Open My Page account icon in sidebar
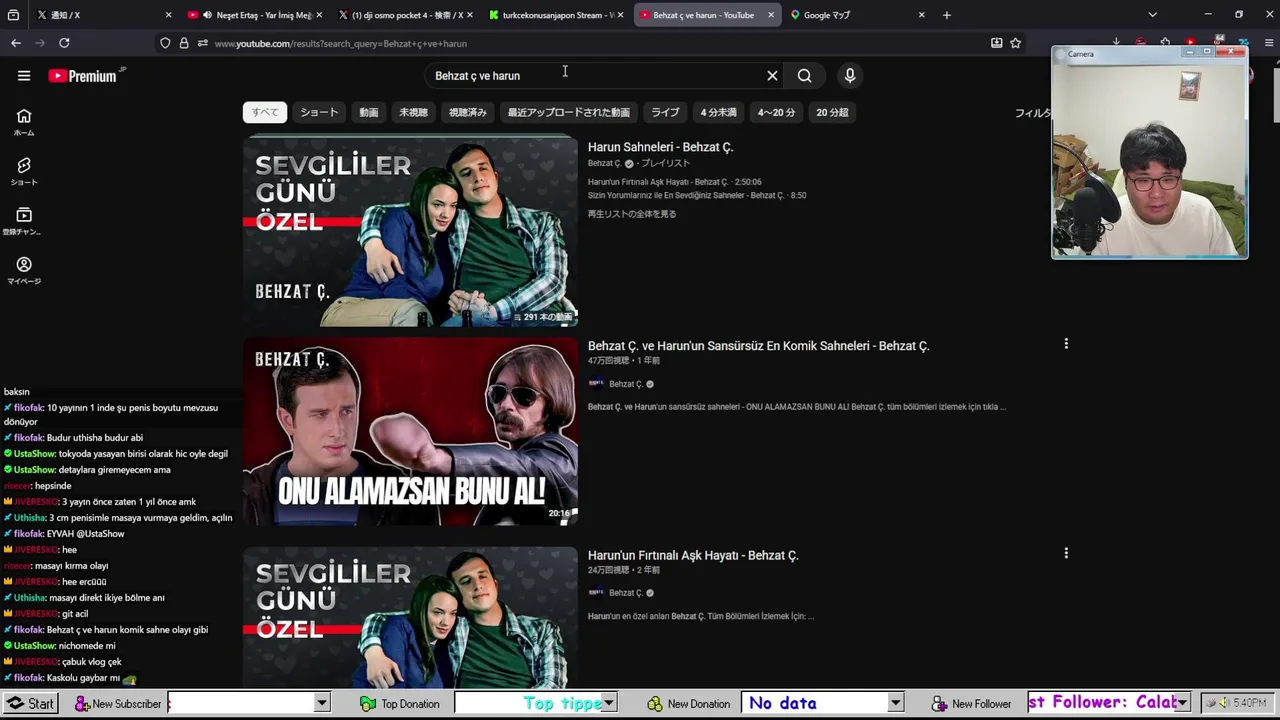This screenshot has width=1280, height=720. [24, 270]
